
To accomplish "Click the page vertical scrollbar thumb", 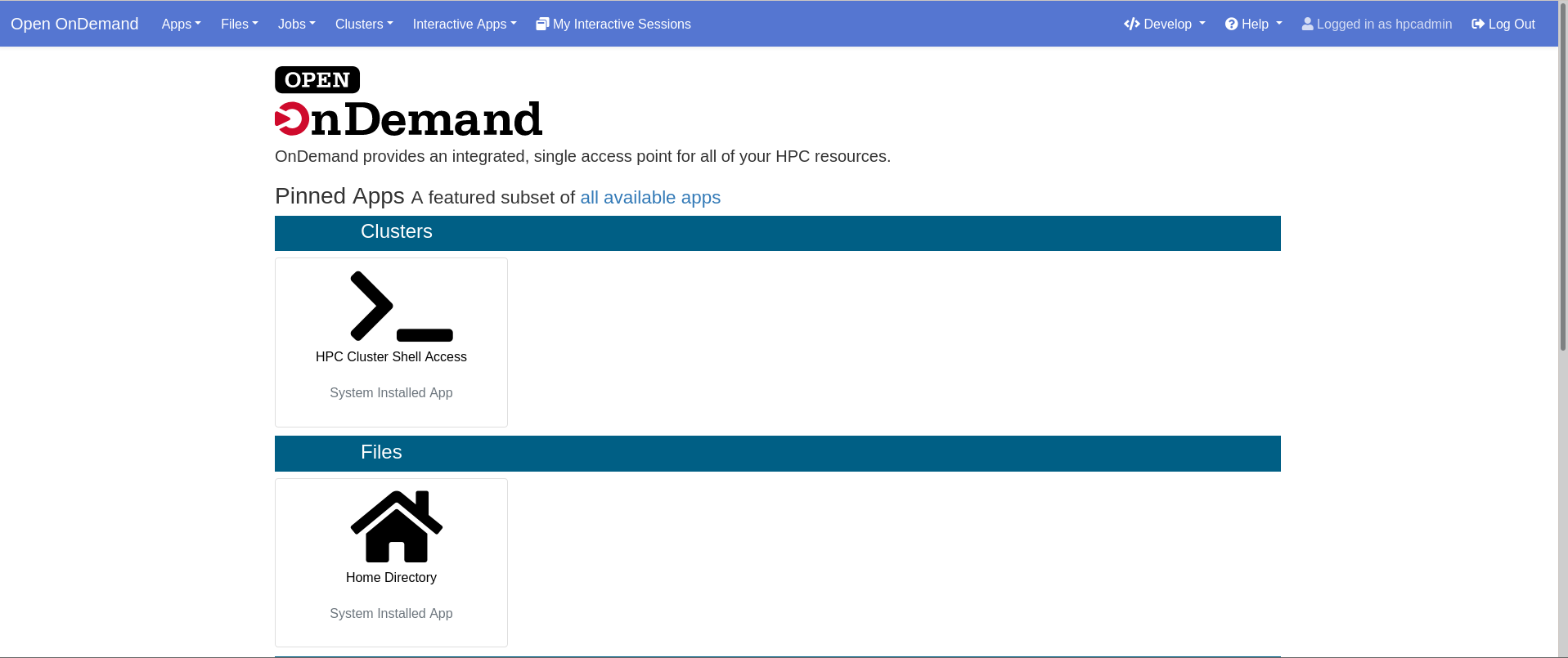I will pos(1563,176).
